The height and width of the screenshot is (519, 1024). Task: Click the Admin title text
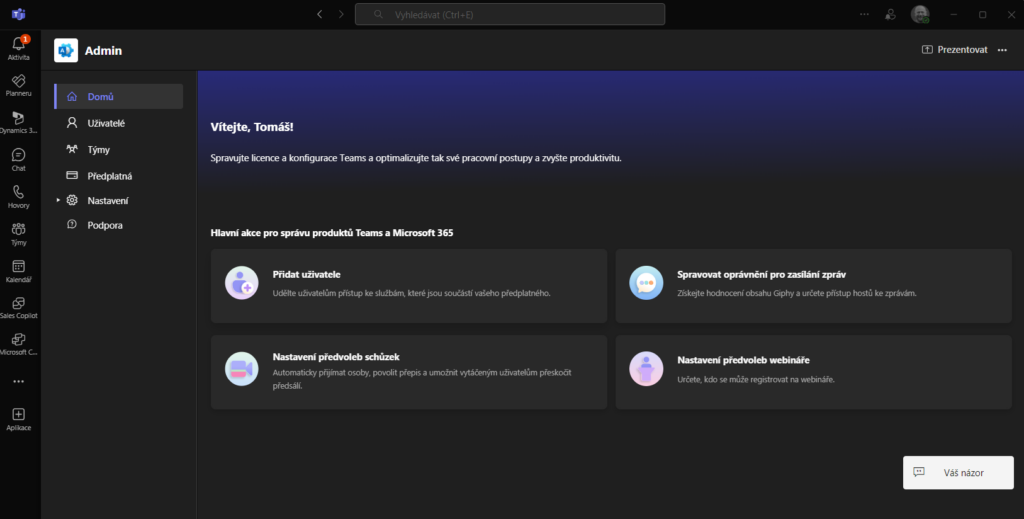103,51
